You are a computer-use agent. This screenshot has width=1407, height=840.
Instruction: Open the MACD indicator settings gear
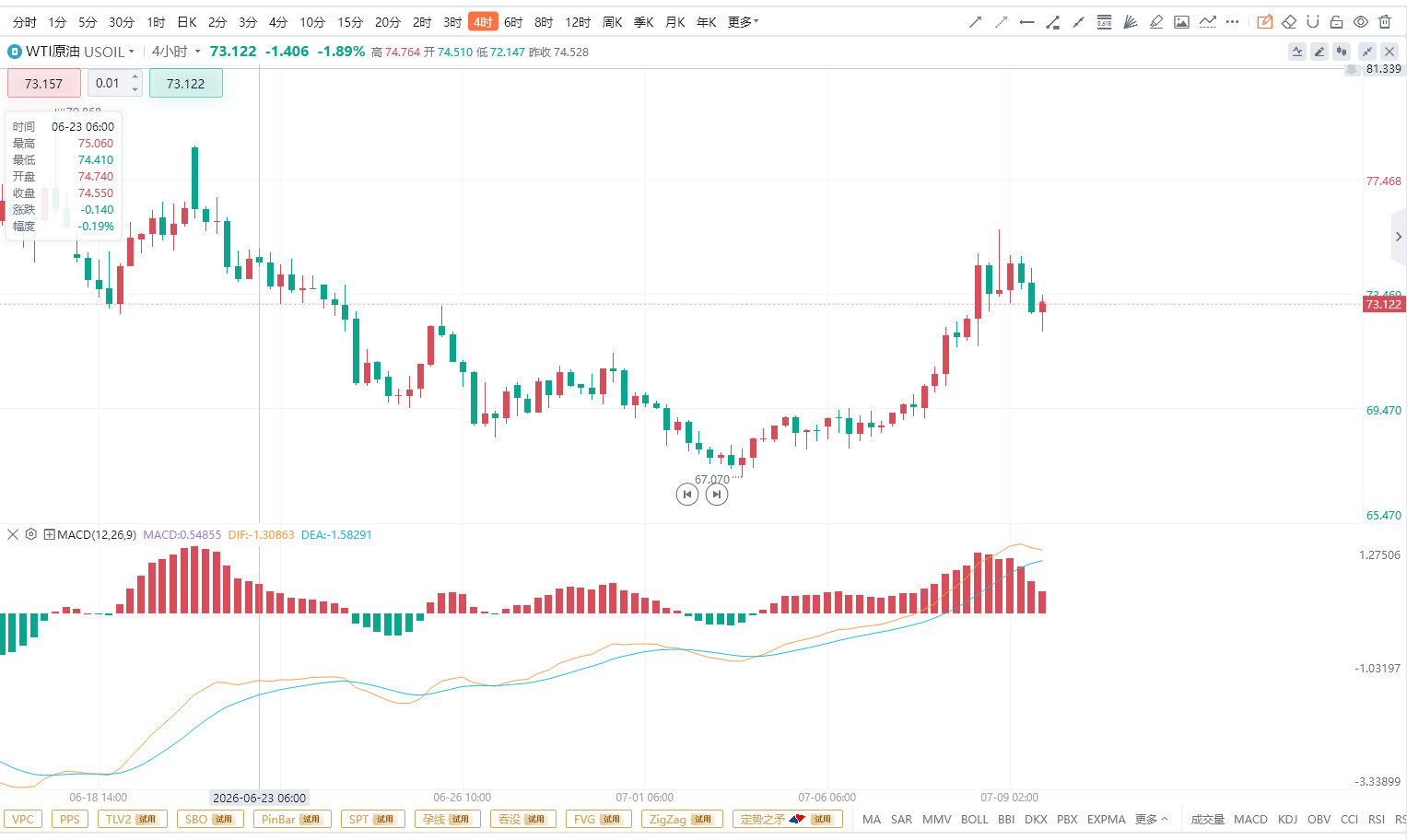coord(30,534)
